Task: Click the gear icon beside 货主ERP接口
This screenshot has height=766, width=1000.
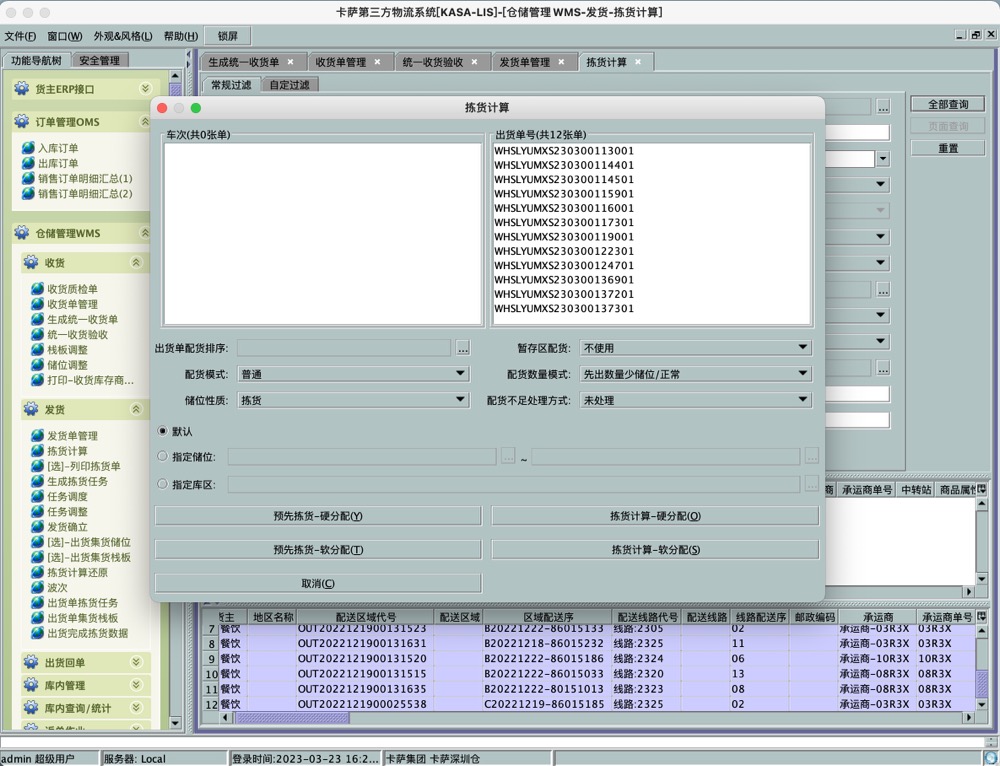Action: coord(21,89)
